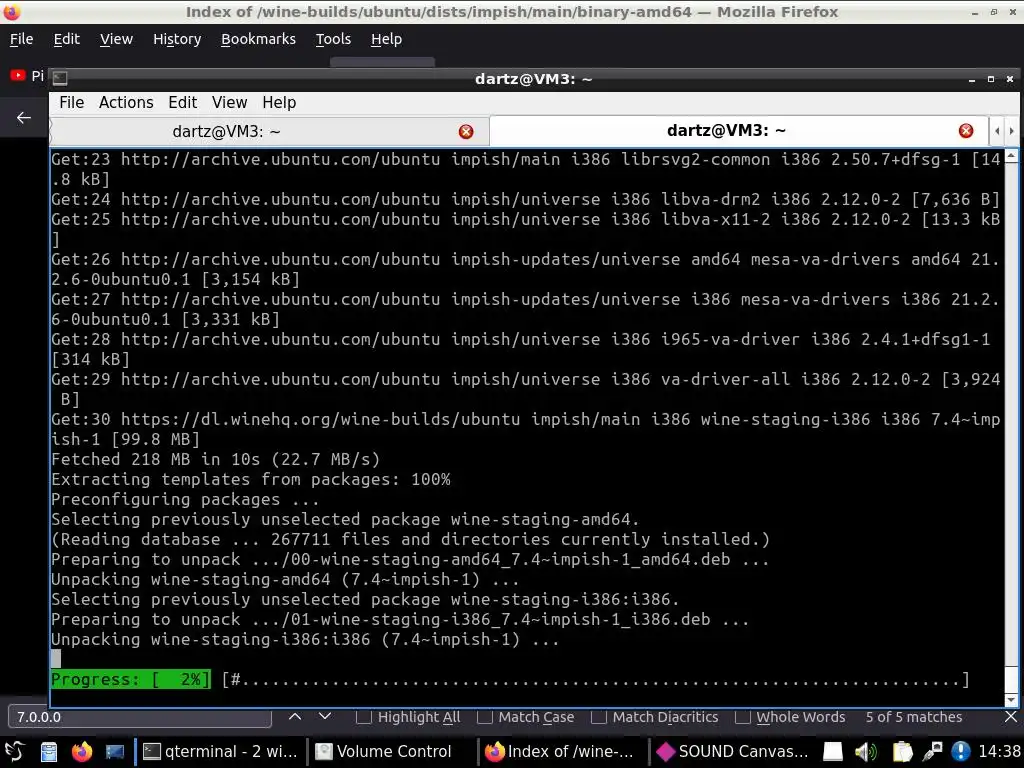
Task: Open the file manager launcher in the taskbar
Action: (49, 752)
